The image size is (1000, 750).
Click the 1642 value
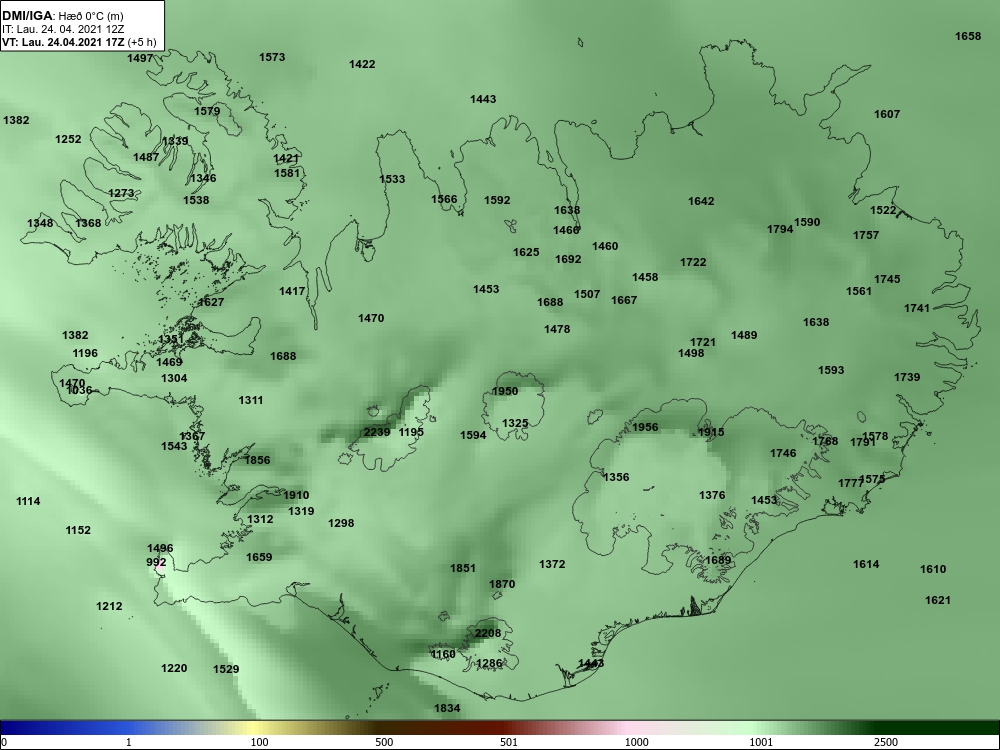coord(701,202)
